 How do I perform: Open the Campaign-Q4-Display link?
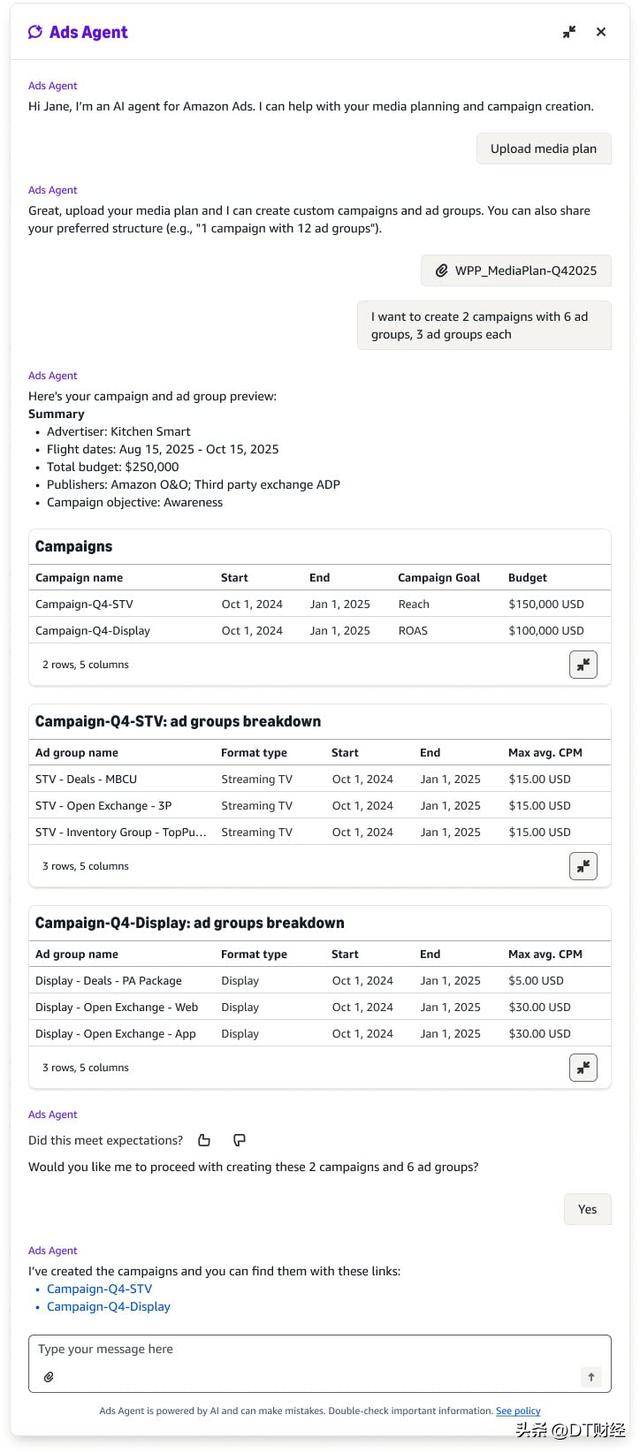pos(108,1306)
